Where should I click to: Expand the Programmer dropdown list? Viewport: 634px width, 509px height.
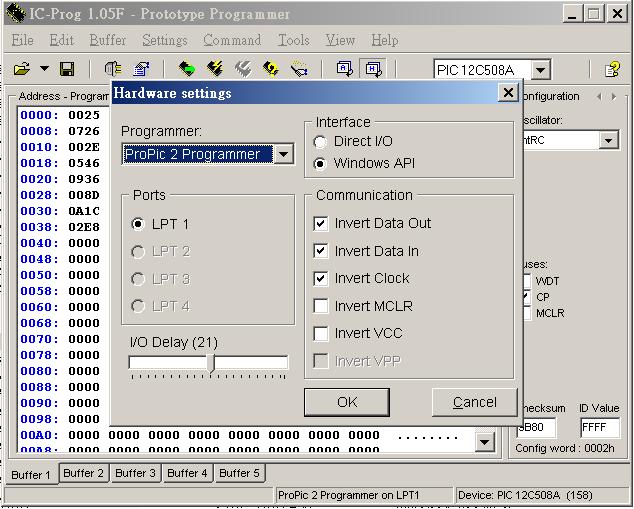(x=283, y=154)
